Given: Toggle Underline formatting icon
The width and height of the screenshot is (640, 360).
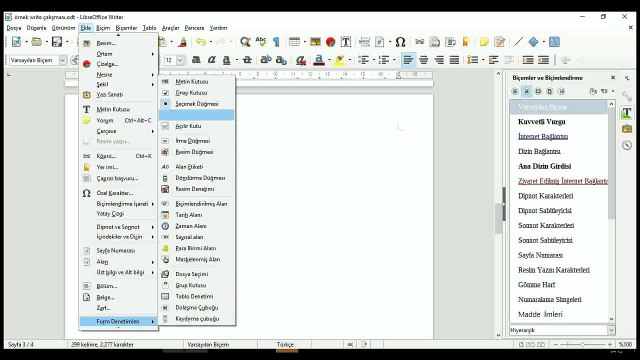Looking at the screenshot, I should [x=227, y=60].
